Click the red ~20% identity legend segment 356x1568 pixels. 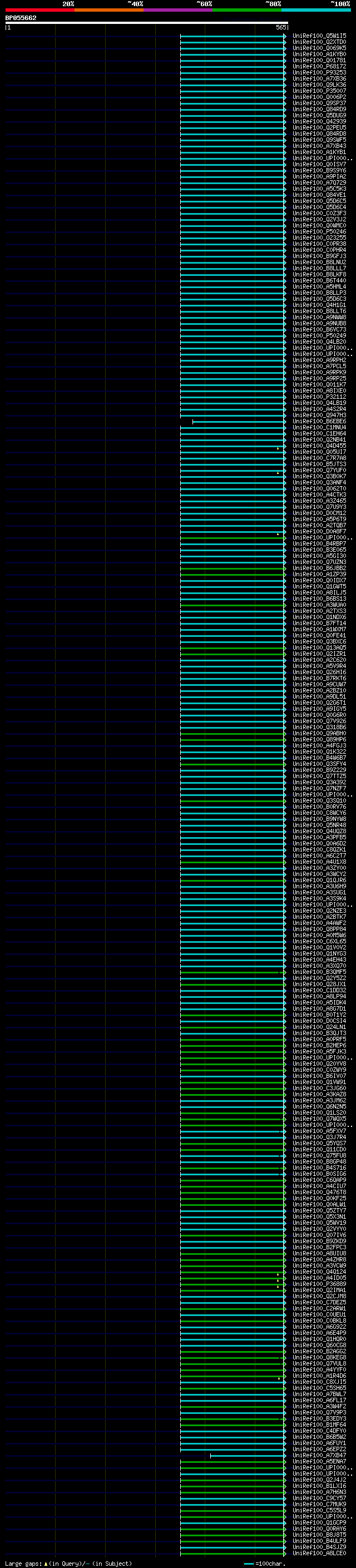click(39, 10)
